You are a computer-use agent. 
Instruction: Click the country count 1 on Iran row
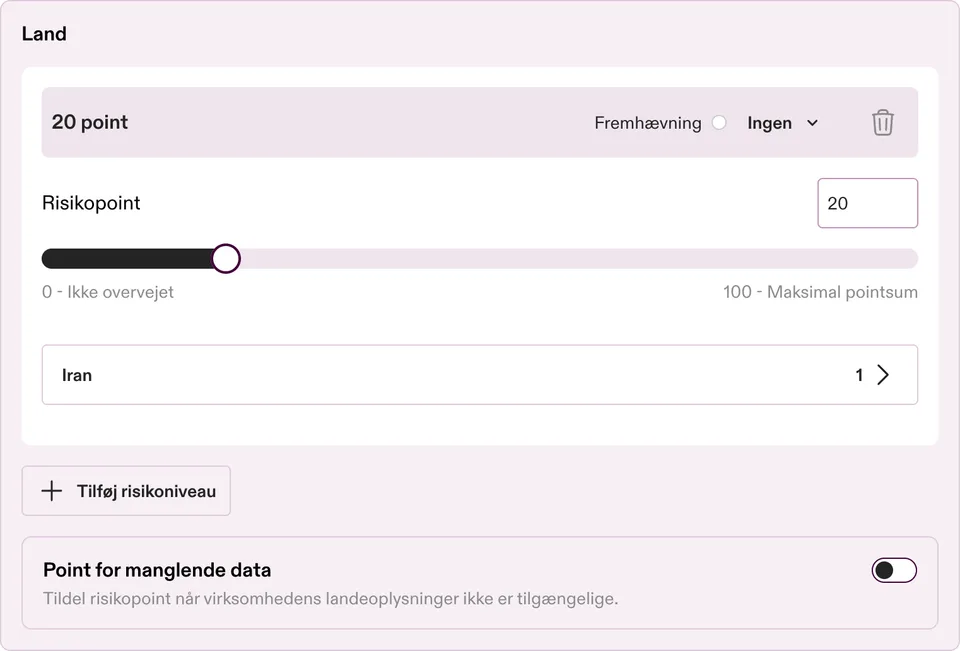[859, 375]
